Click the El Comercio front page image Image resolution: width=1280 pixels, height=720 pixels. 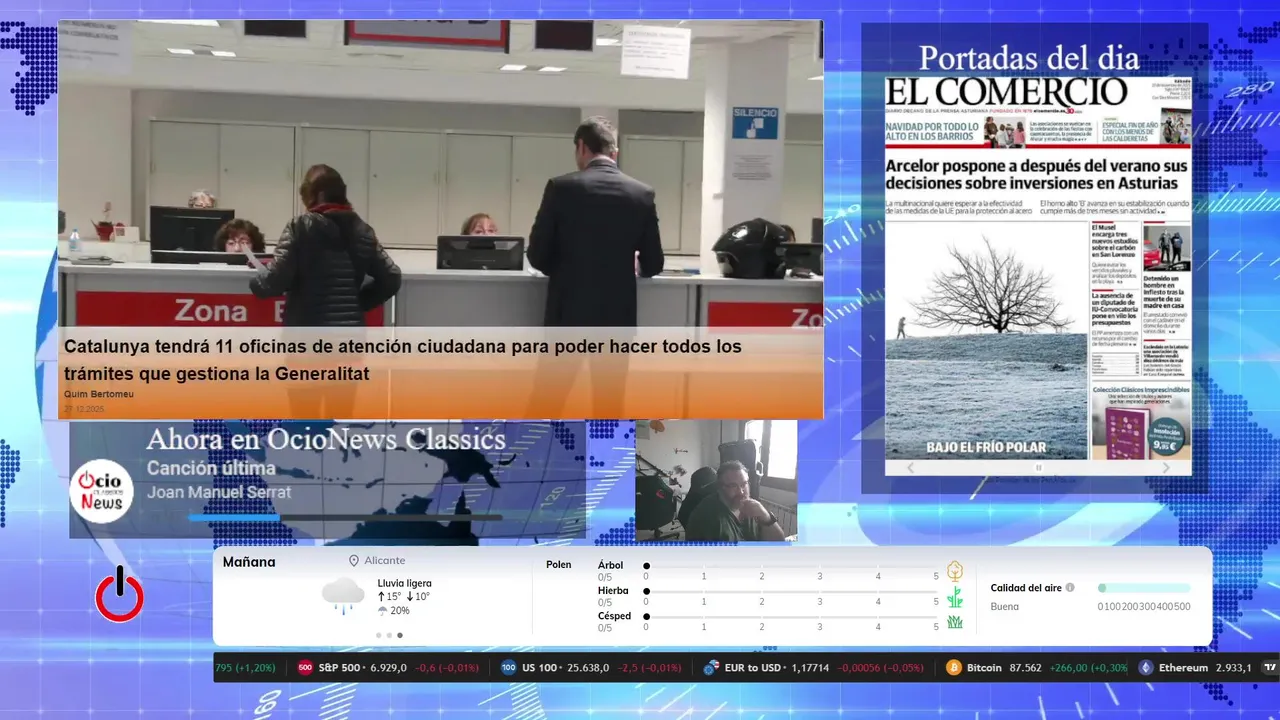(x=1038, y=267)
